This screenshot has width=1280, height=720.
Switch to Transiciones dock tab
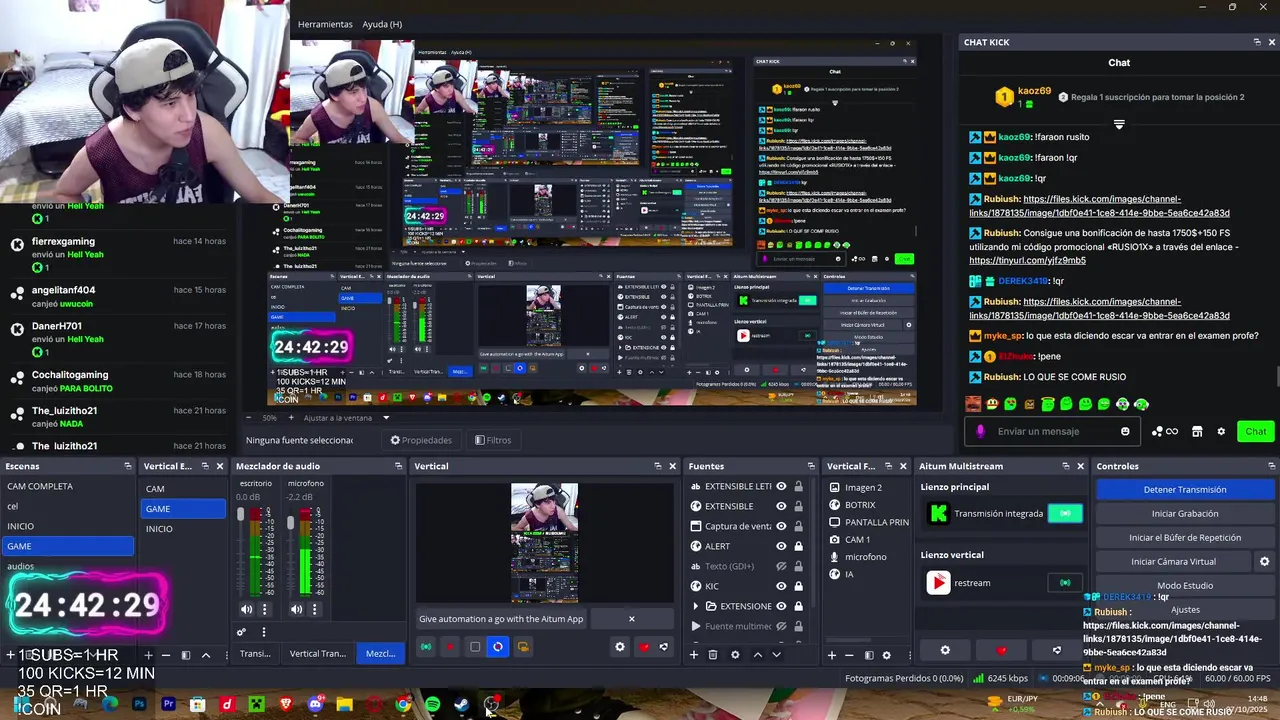256,654
